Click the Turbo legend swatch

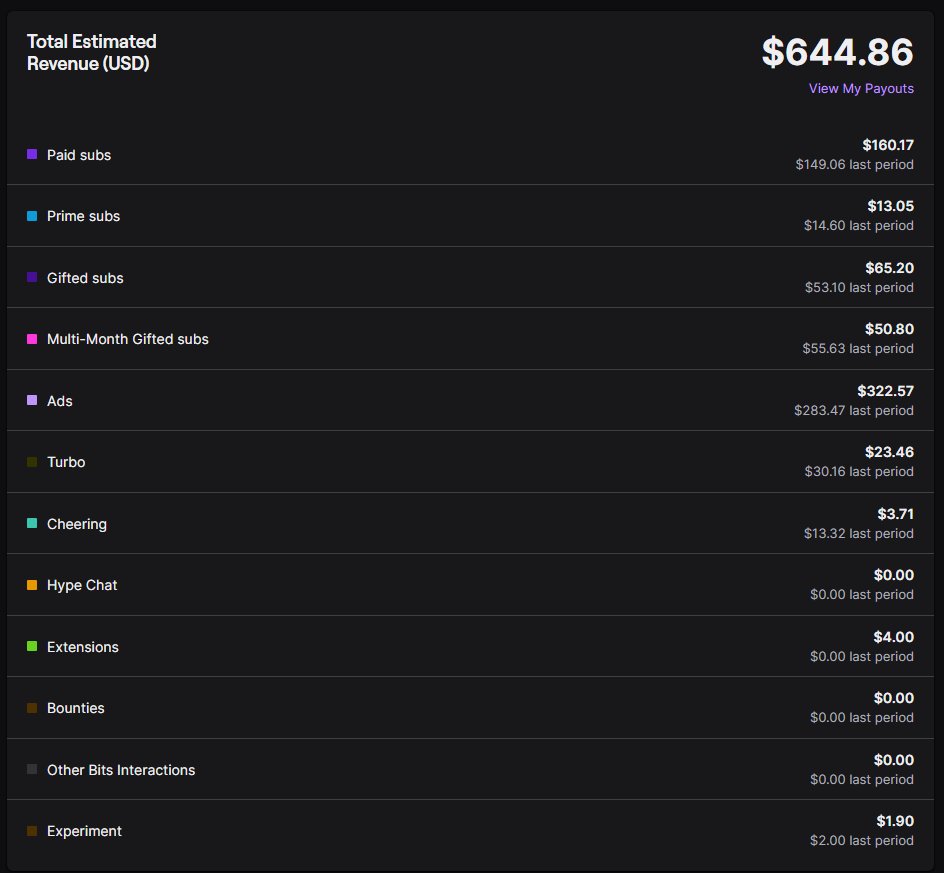[x=32, y=462]
